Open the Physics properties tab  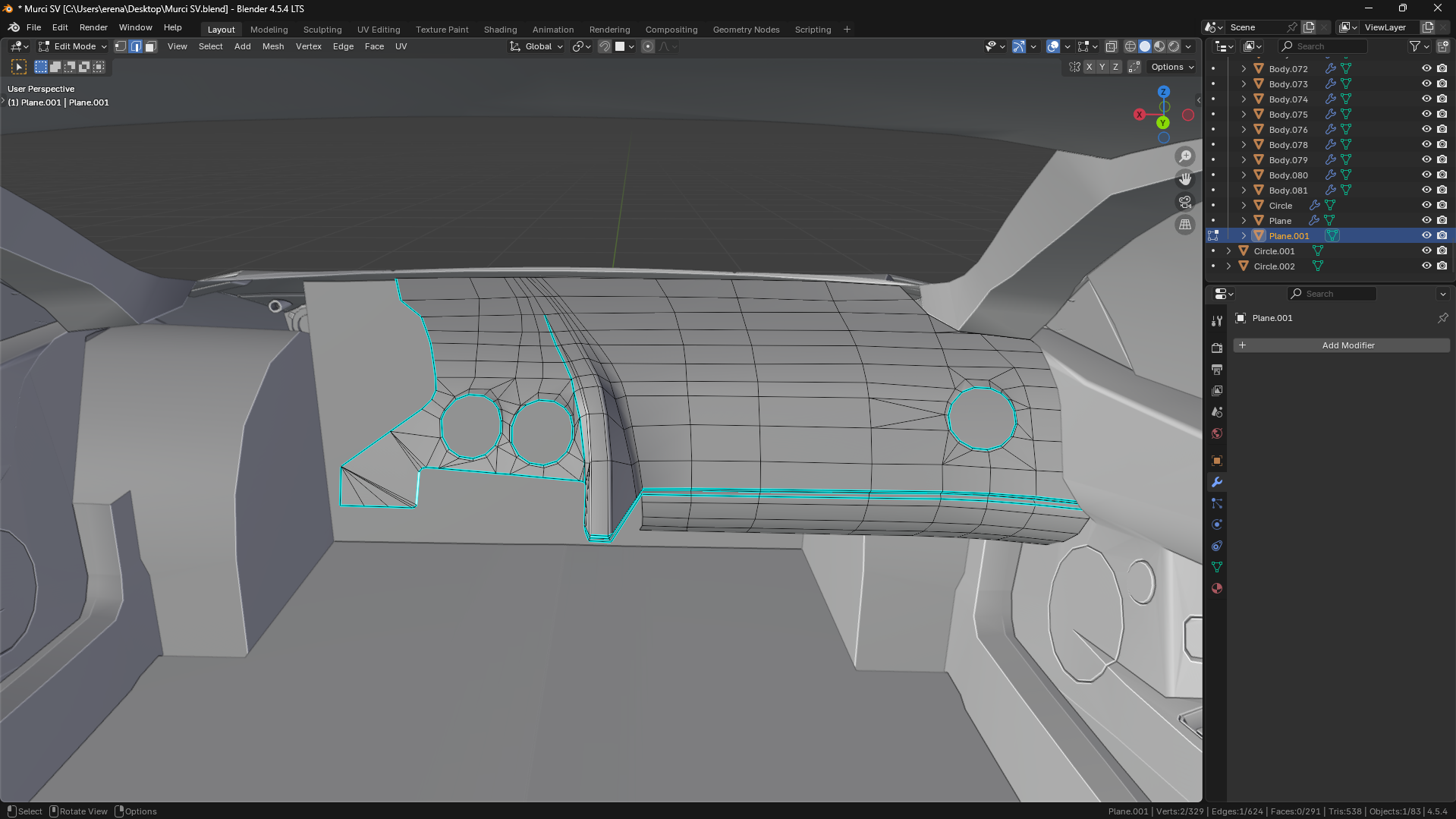tap(1217, 524)
